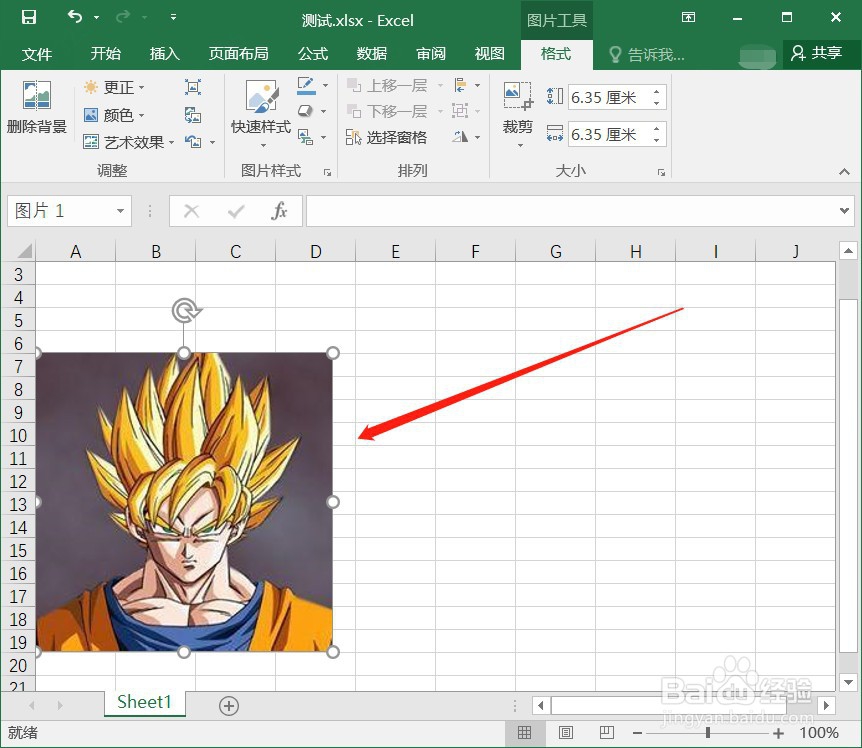Click Selection Pane (选择窗格) button
The width and height of the screenshot is (862, 748).
click(x=386, y=137)
